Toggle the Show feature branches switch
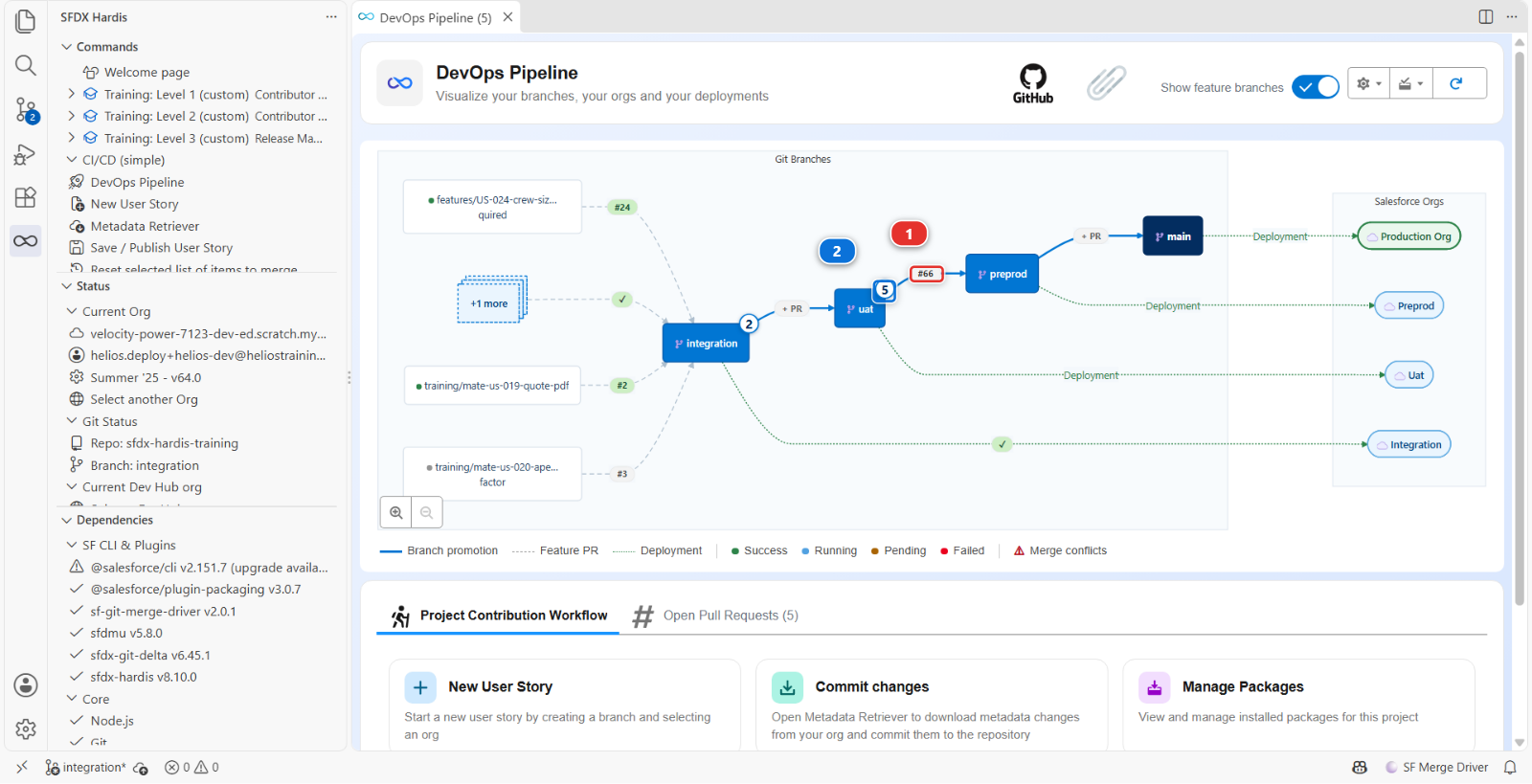The width and height of the screenshot is (1532, 784). tap(1316, 87)
